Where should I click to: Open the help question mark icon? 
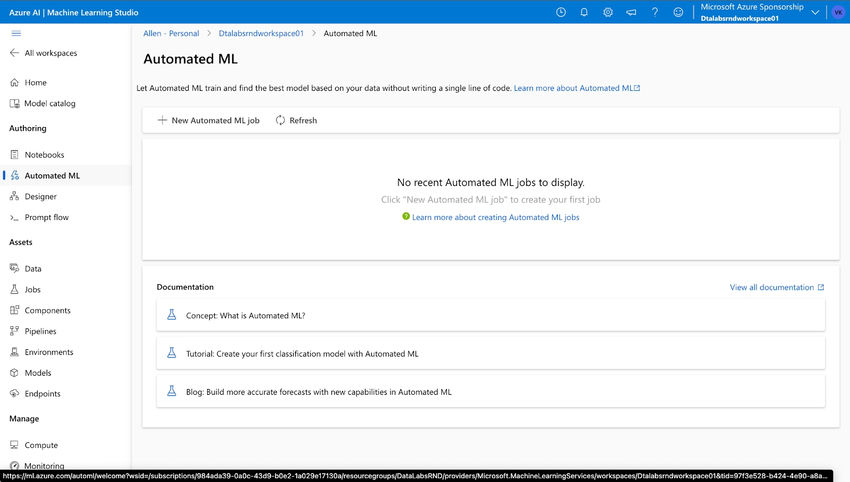coord(655,12)
